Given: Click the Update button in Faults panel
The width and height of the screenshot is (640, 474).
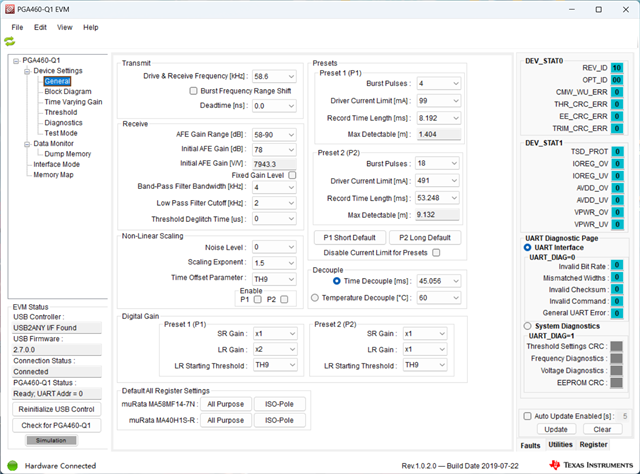Looking at the screenshot, I should (x=556, y=429).
